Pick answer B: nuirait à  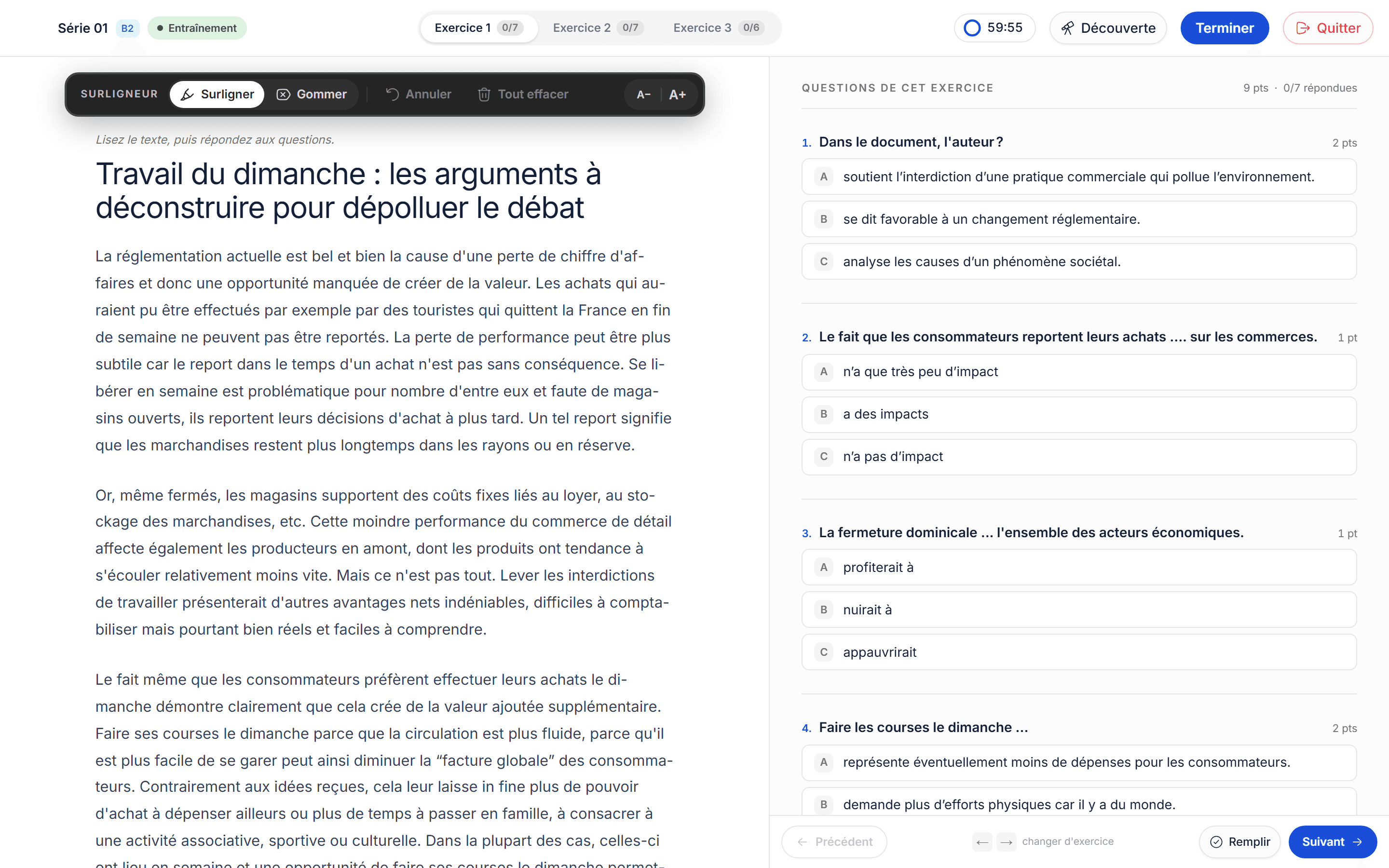(1078, 610)
